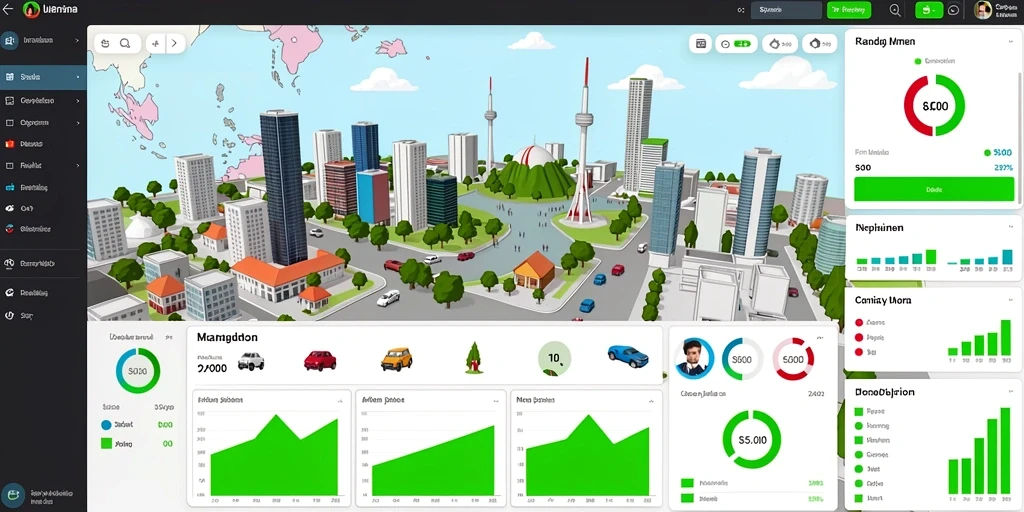
Task: Select the highlighted second sidebar menu item
Action: (x=43, y=77)
